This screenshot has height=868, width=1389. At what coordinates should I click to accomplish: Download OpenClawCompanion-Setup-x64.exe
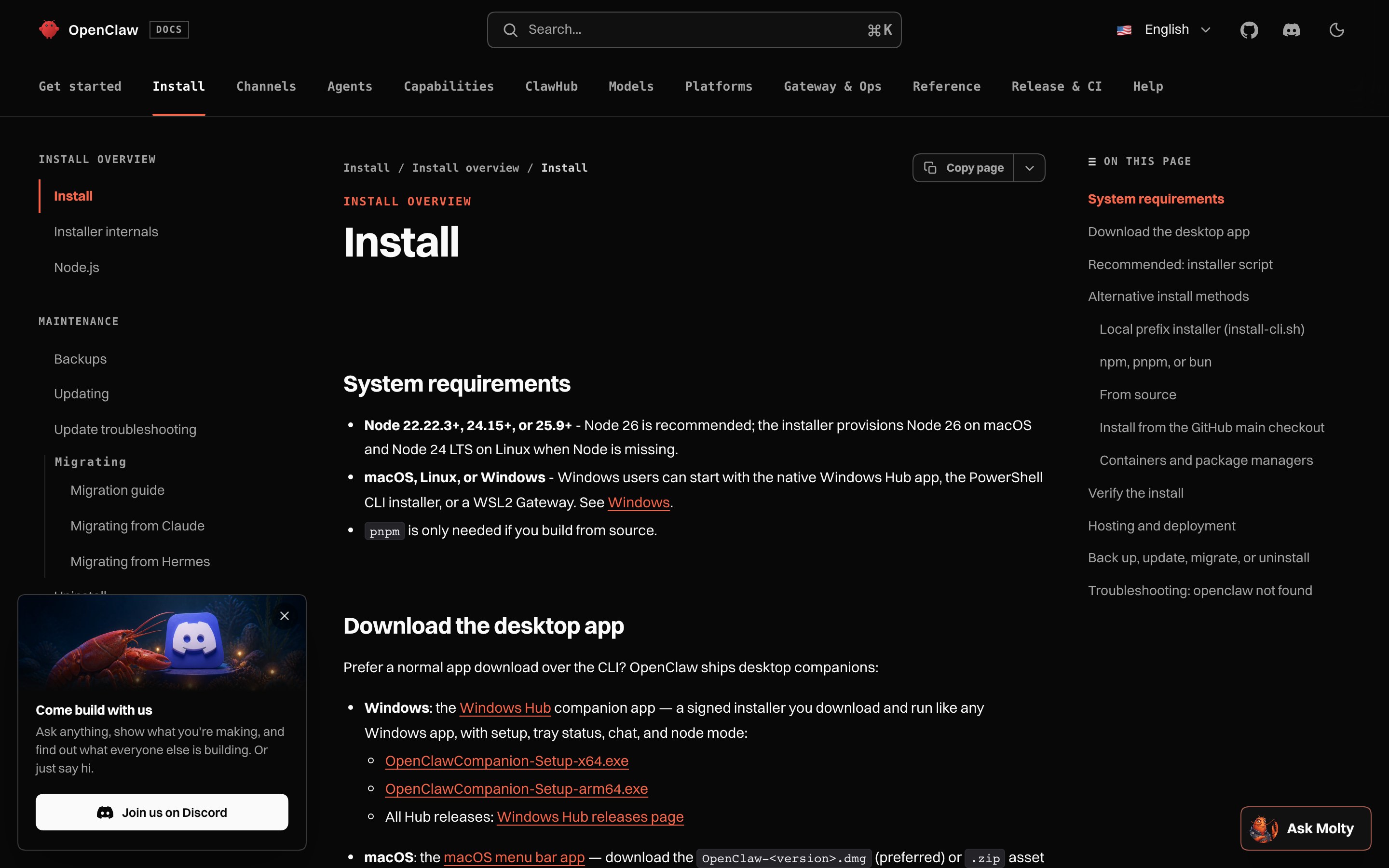coord(507,760)
